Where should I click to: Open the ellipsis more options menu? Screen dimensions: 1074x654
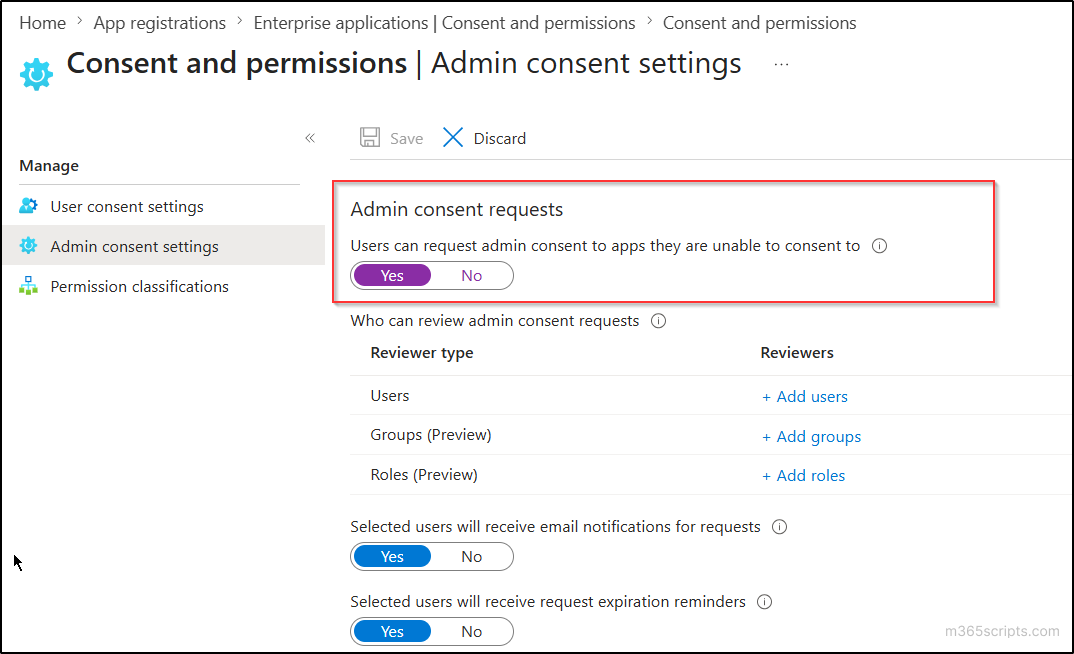[x=782, y=64]
